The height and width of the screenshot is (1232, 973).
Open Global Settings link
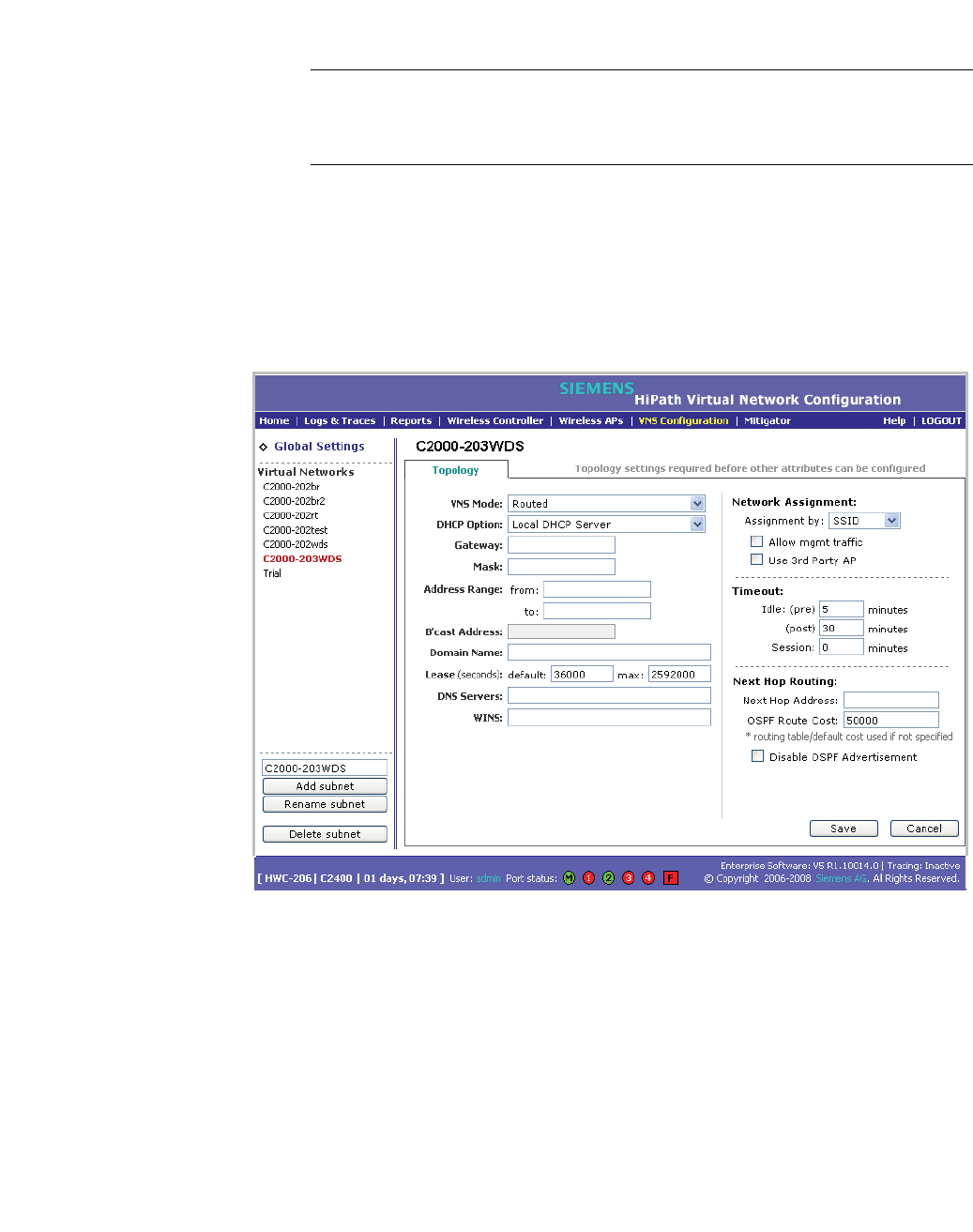(319, 447)
